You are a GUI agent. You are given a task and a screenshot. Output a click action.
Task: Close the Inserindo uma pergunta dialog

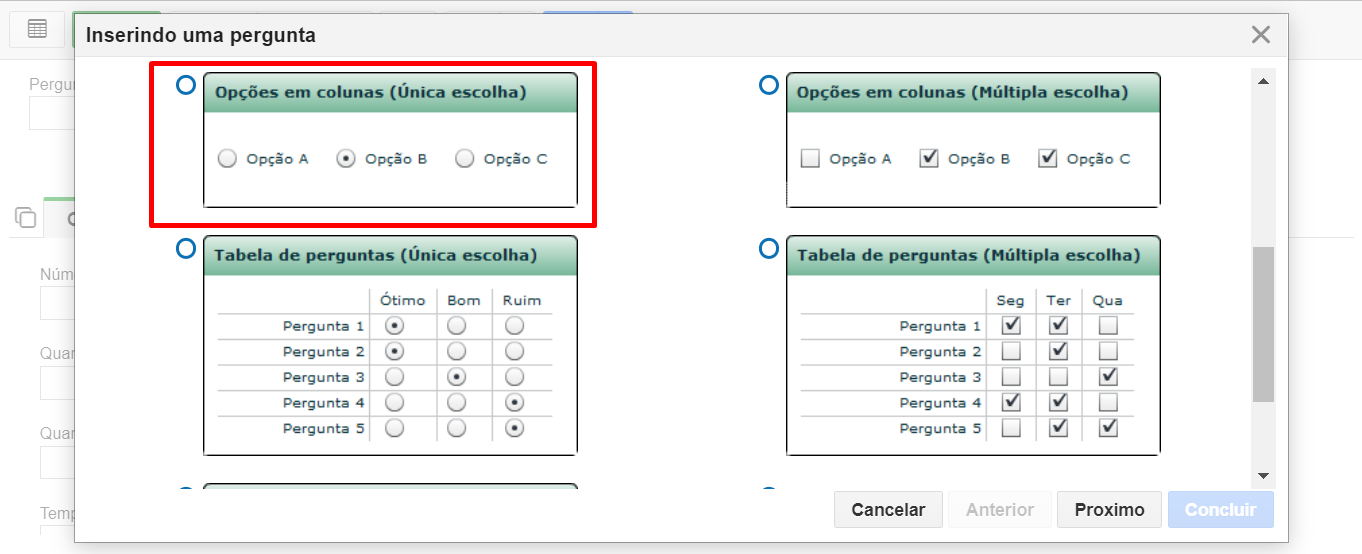click(x=1261, y=35)
